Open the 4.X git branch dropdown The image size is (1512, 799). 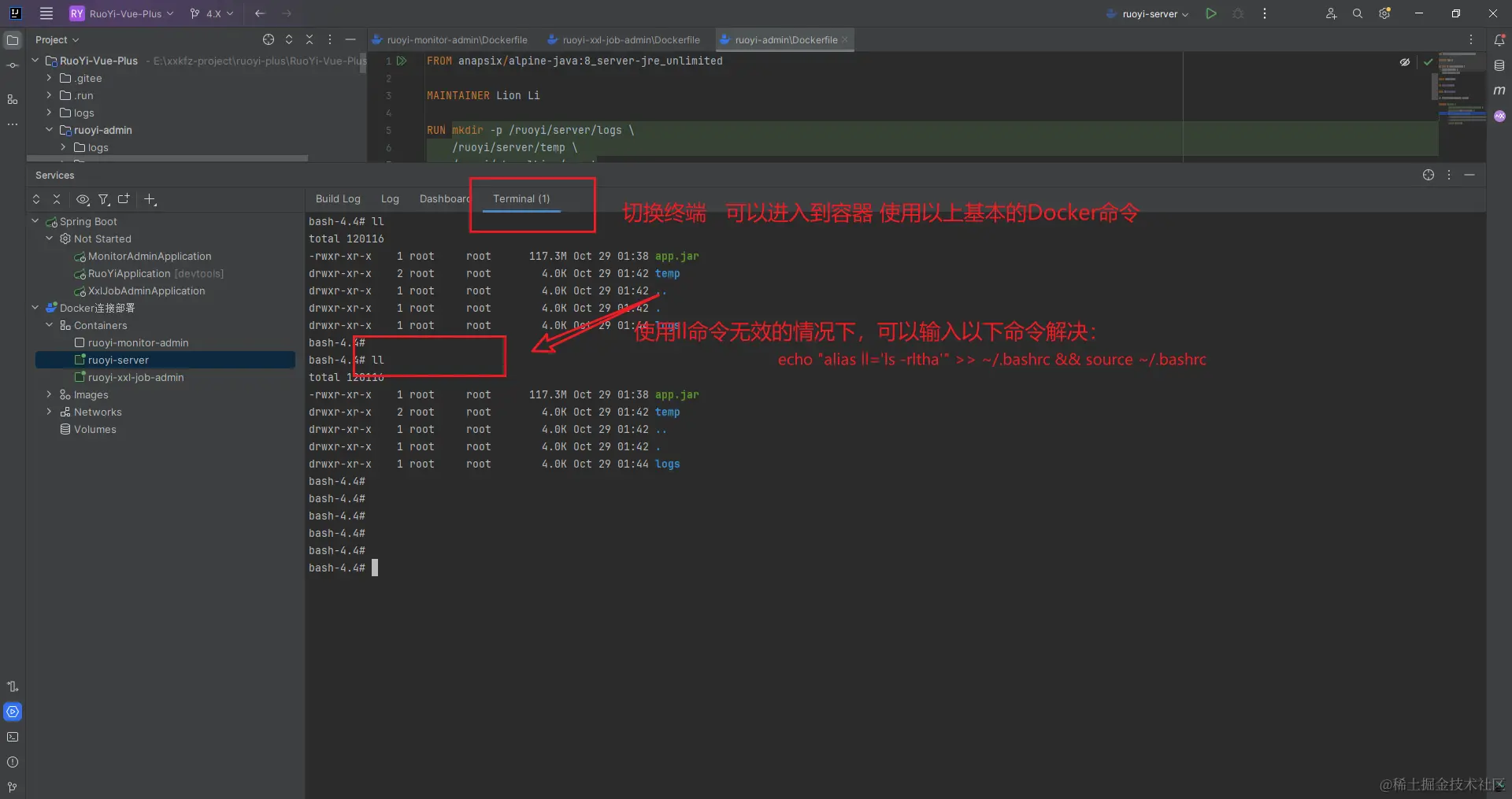pos(211,13)
